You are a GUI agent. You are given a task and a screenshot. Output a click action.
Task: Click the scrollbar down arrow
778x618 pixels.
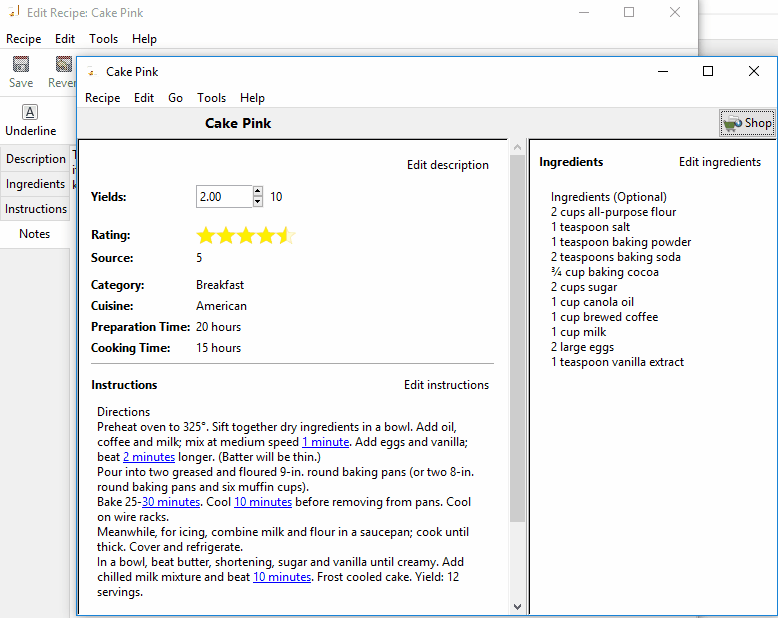[x=517, y=607]
